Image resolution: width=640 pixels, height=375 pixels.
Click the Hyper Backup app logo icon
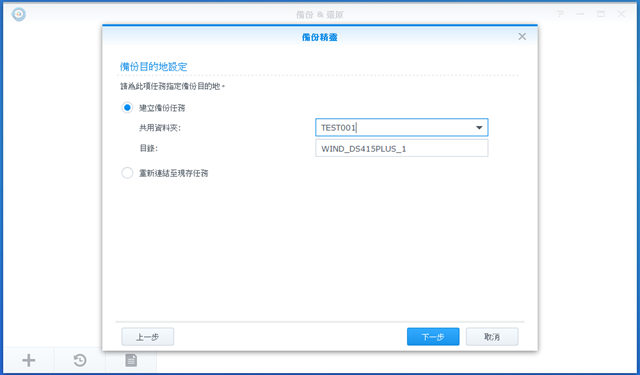19,14
